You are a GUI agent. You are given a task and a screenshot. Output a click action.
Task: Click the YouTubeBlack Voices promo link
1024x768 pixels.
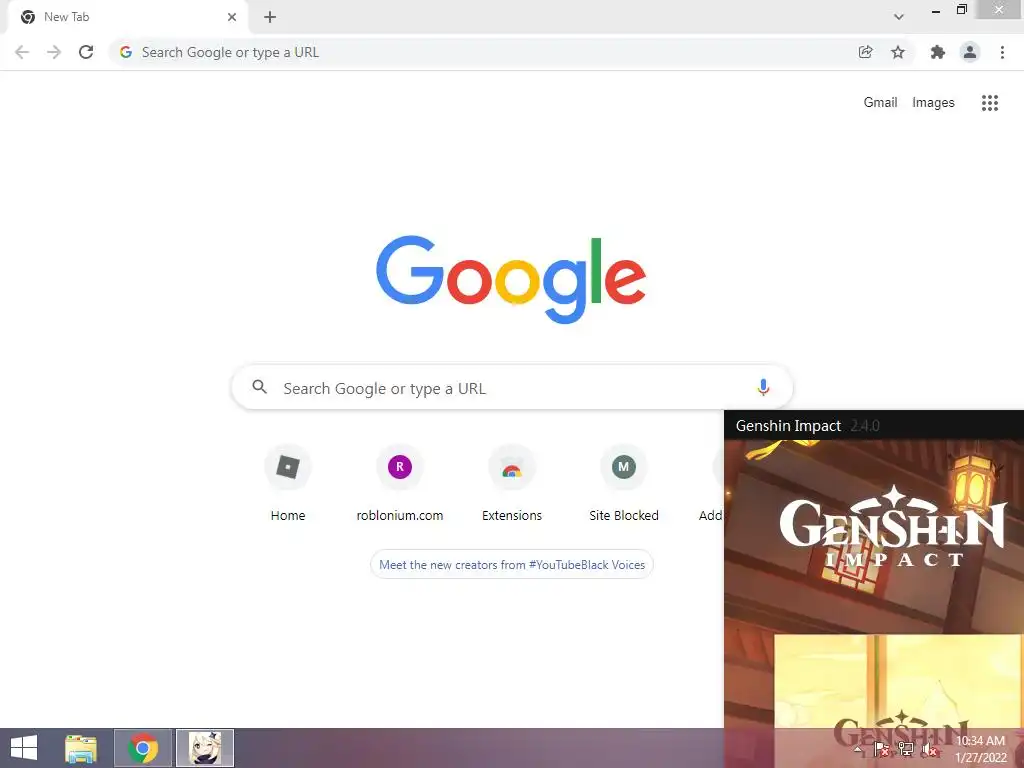pyautogui.click(x=512, y=565)
